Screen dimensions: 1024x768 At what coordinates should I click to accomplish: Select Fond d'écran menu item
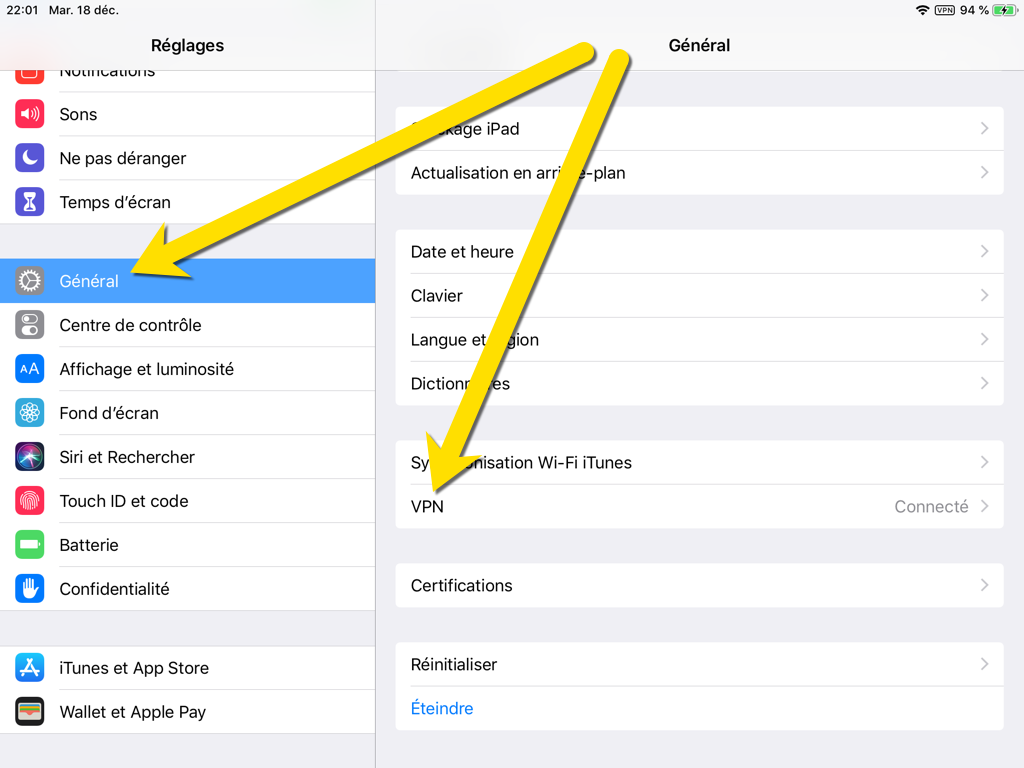[x=109, y=413]
